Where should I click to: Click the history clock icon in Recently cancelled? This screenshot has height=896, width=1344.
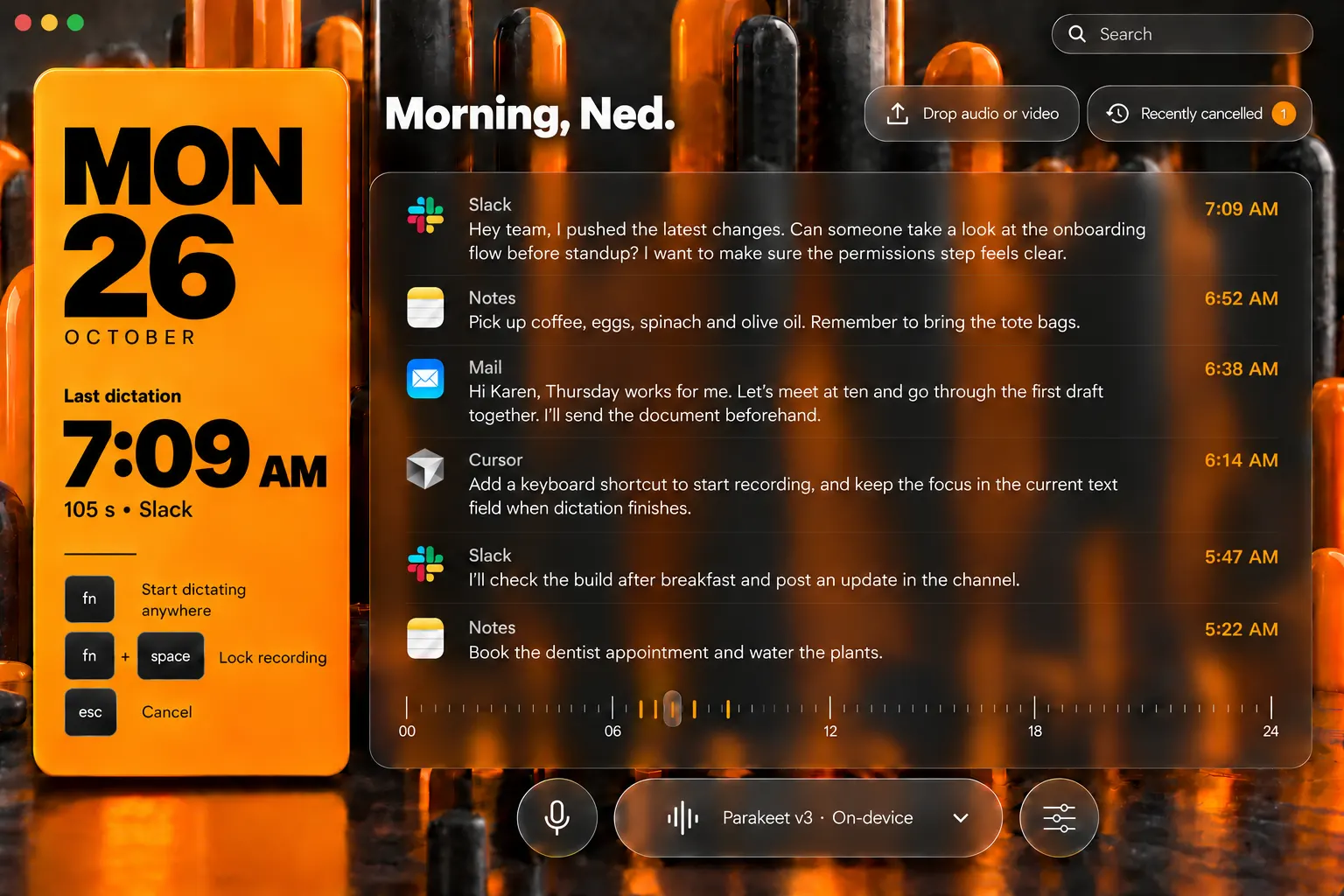pos(1117,113)
